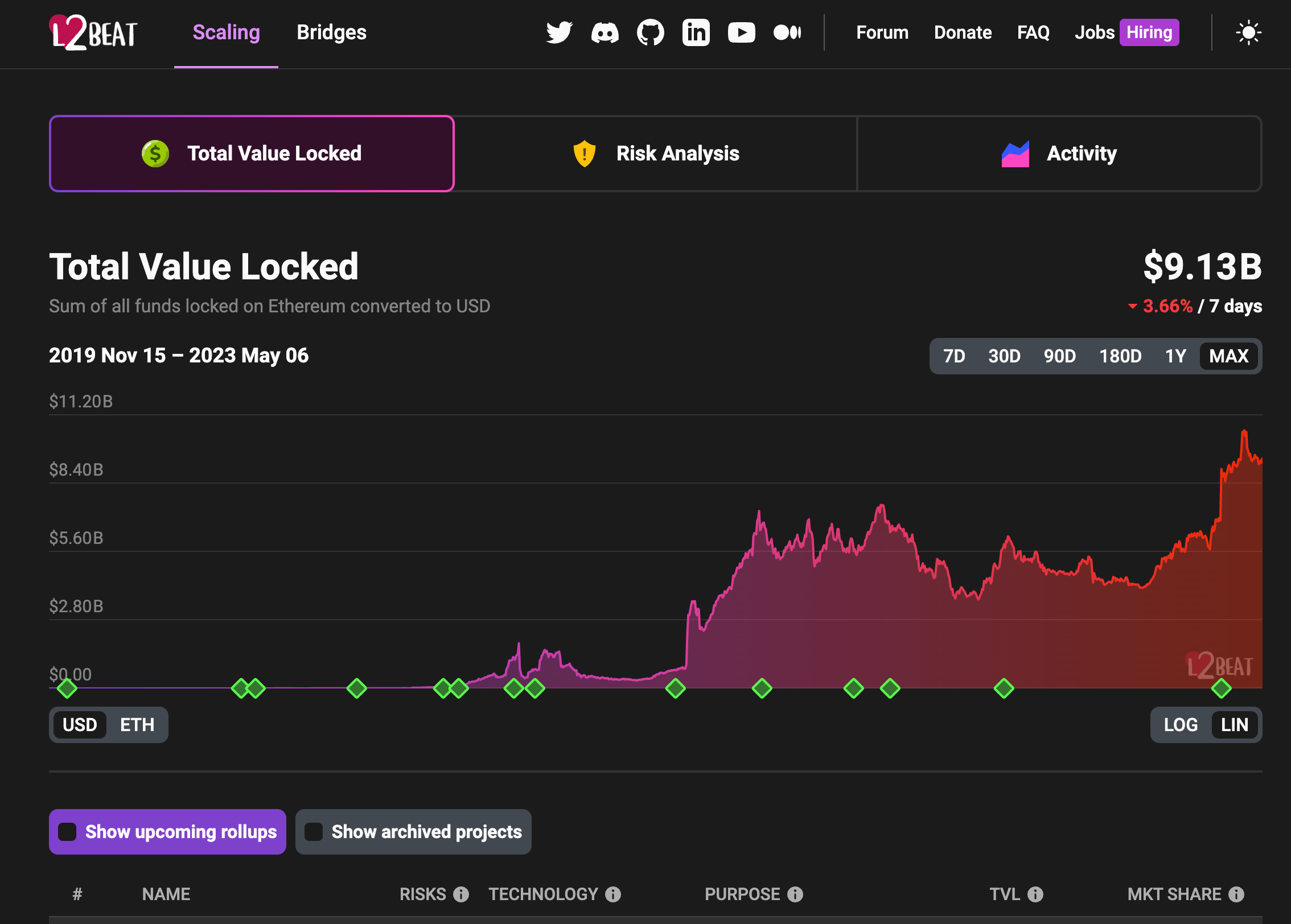Click the TVL column info icon
This screenshot has height=924, width=1291.
coord(1035,894)
